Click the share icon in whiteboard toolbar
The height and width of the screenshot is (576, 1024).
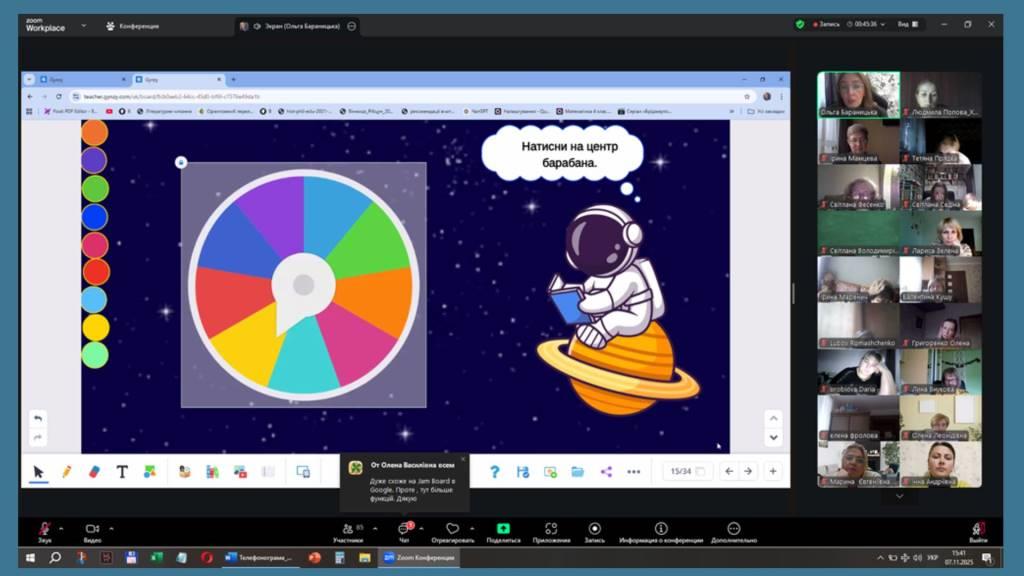click(x=606, y=471)
